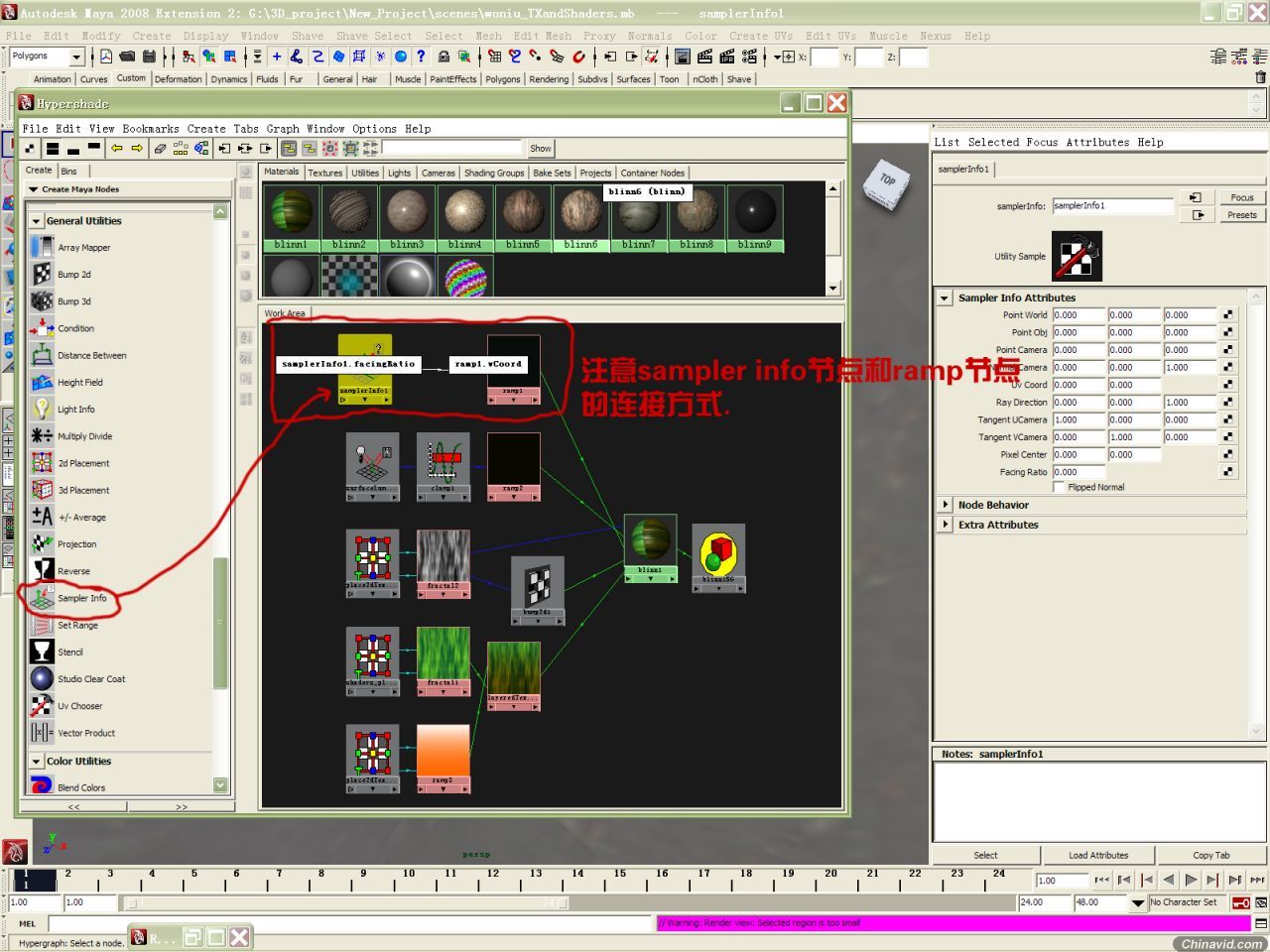Open the Polygons menu set dropdown
Image resolution: width=1270 pixels, height=952 pixels.
75,57
